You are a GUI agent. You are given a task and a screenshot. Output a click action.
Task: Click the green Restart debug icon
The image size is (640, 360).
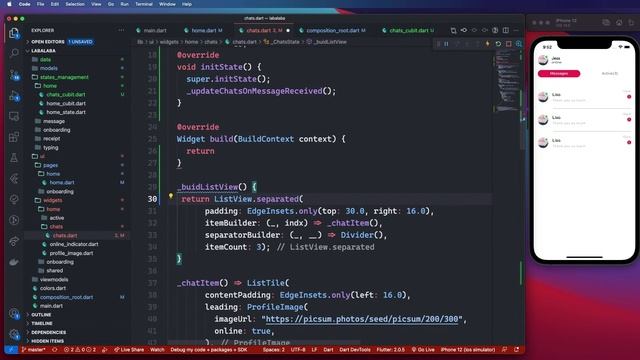(498, 44)
